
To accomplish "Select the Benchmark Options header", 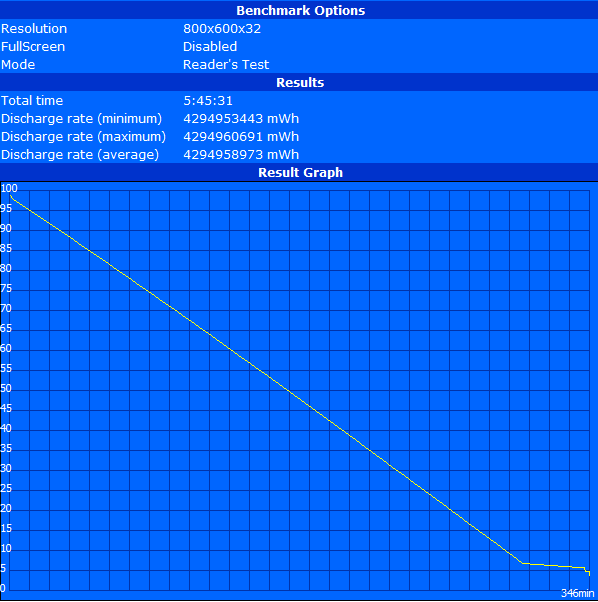I will click(x=300, y=10).
